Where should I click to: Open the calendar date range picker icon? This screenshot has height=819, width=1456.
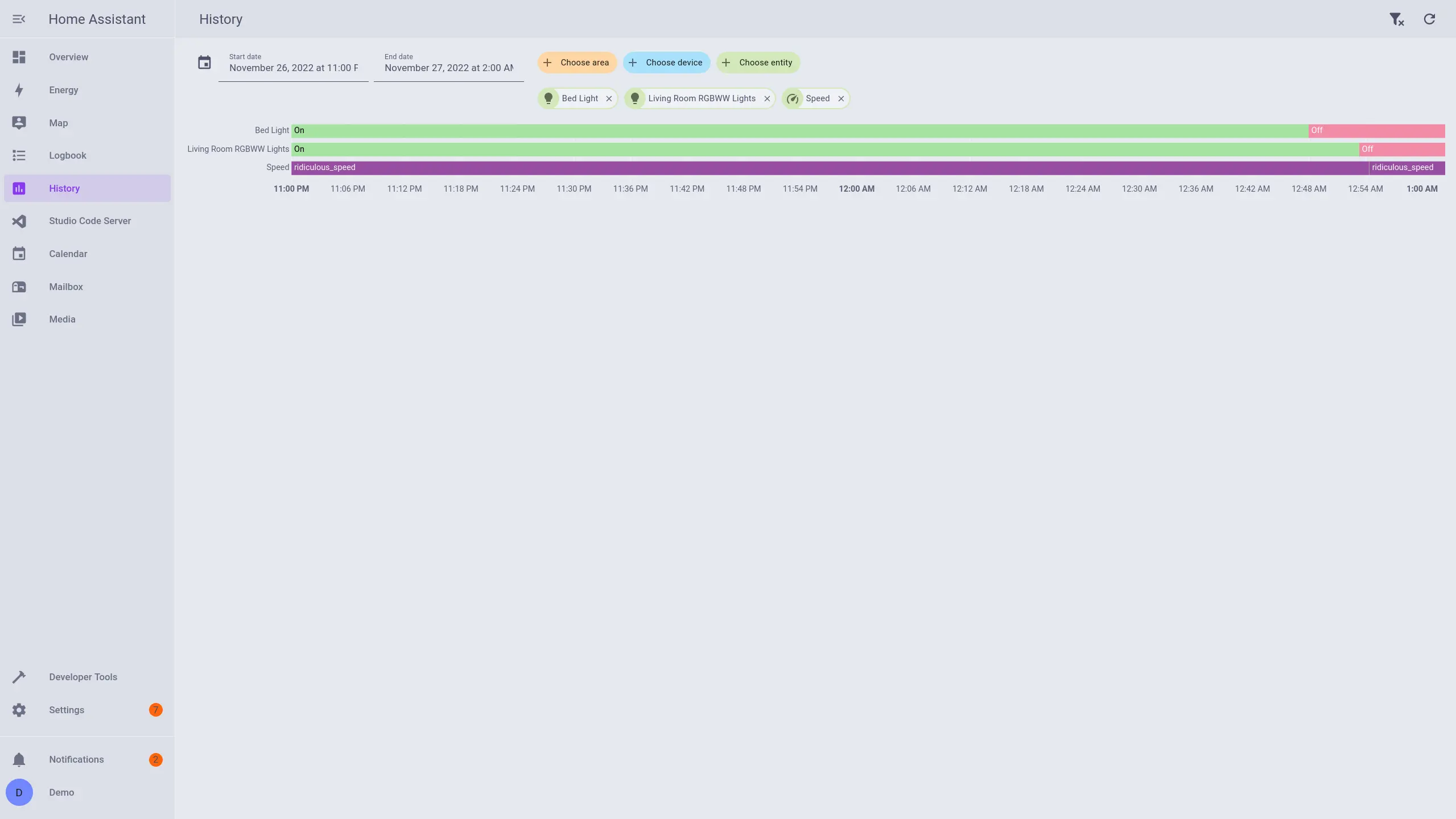pyautogui.click(x=204, y=63)
